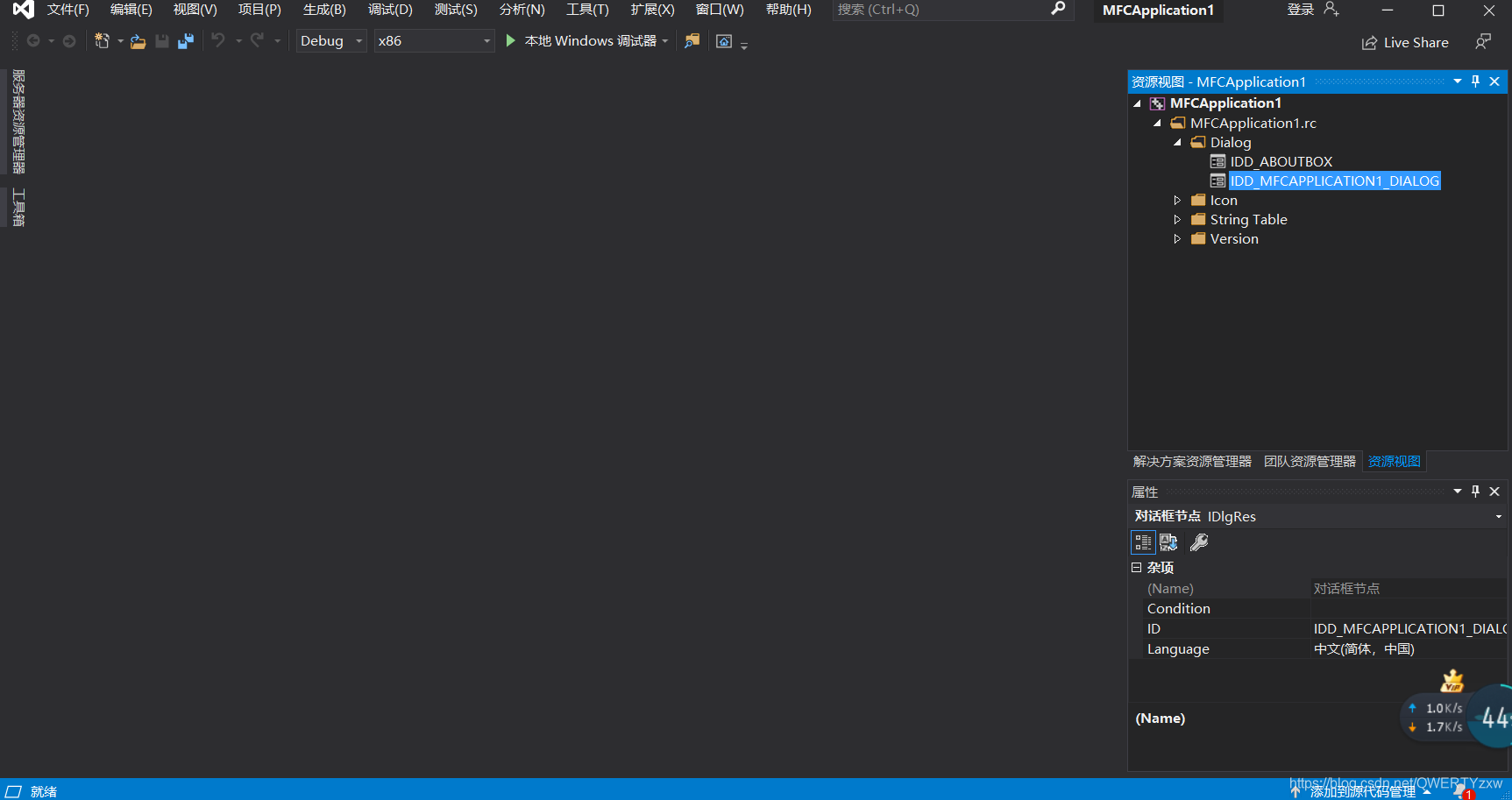The image size is (1512, 800).
Task: Open the Undo history dropdown arrow
Action: coord(238,41)
